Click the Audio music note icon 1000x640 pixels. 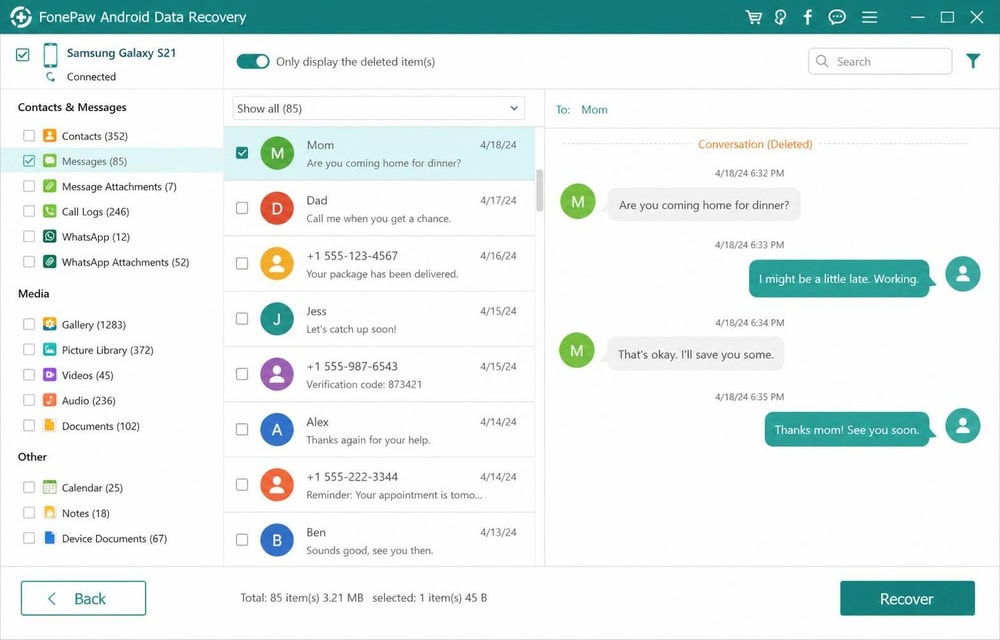click(x=50, y=400)
